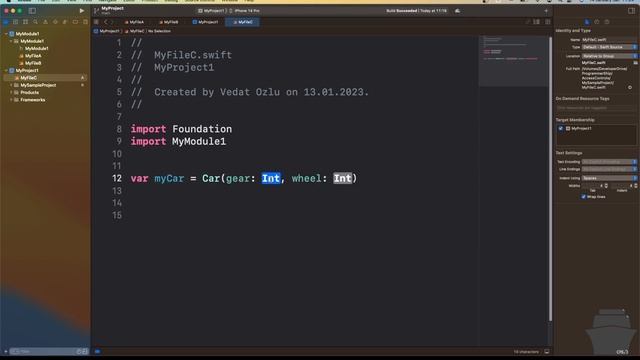
Task: Collapse the MyProject1 project root
Action: (6, 71)
